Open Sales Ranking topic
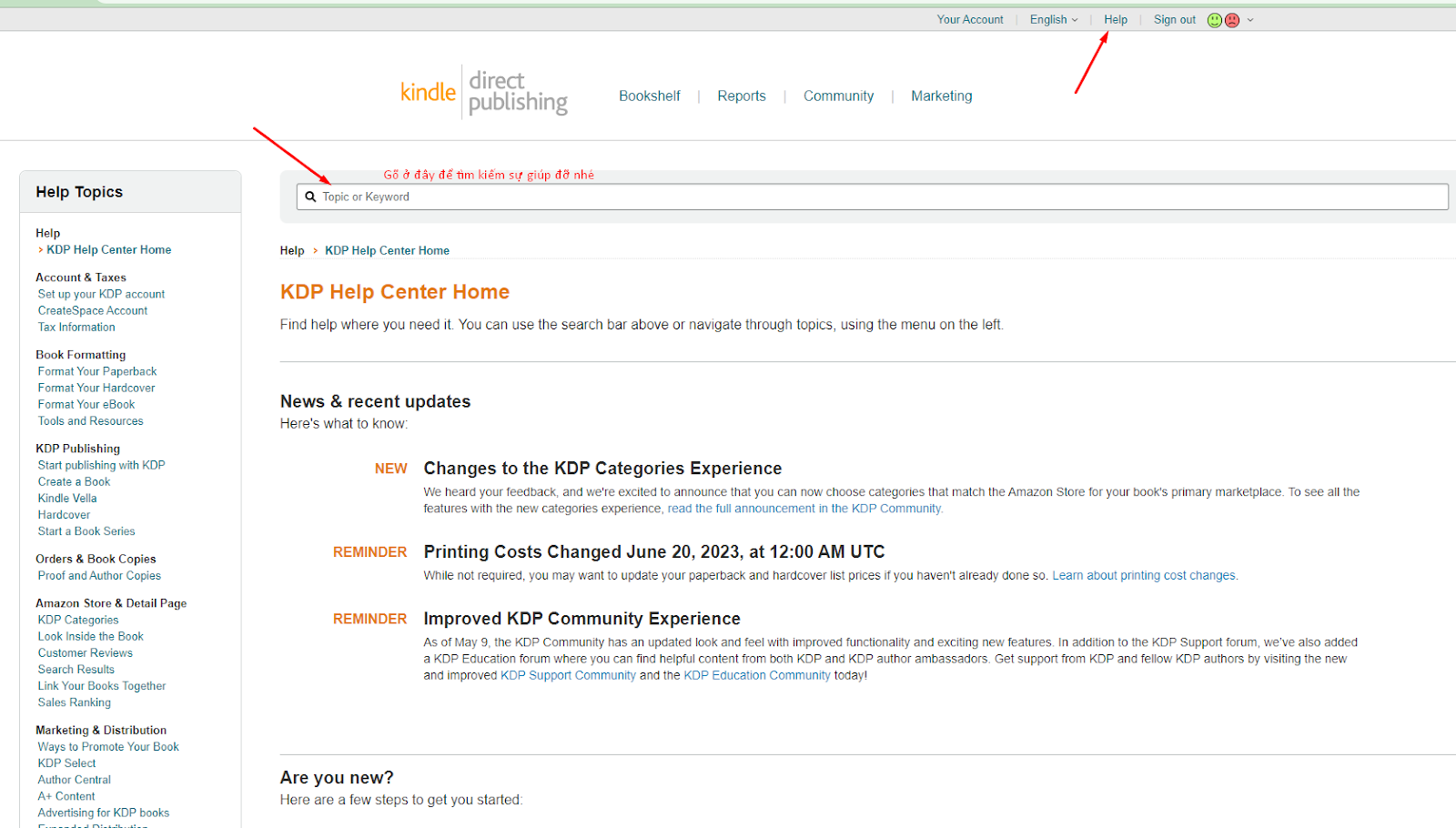The width and height of the screenshot is (1456, 828). (75, 702)
